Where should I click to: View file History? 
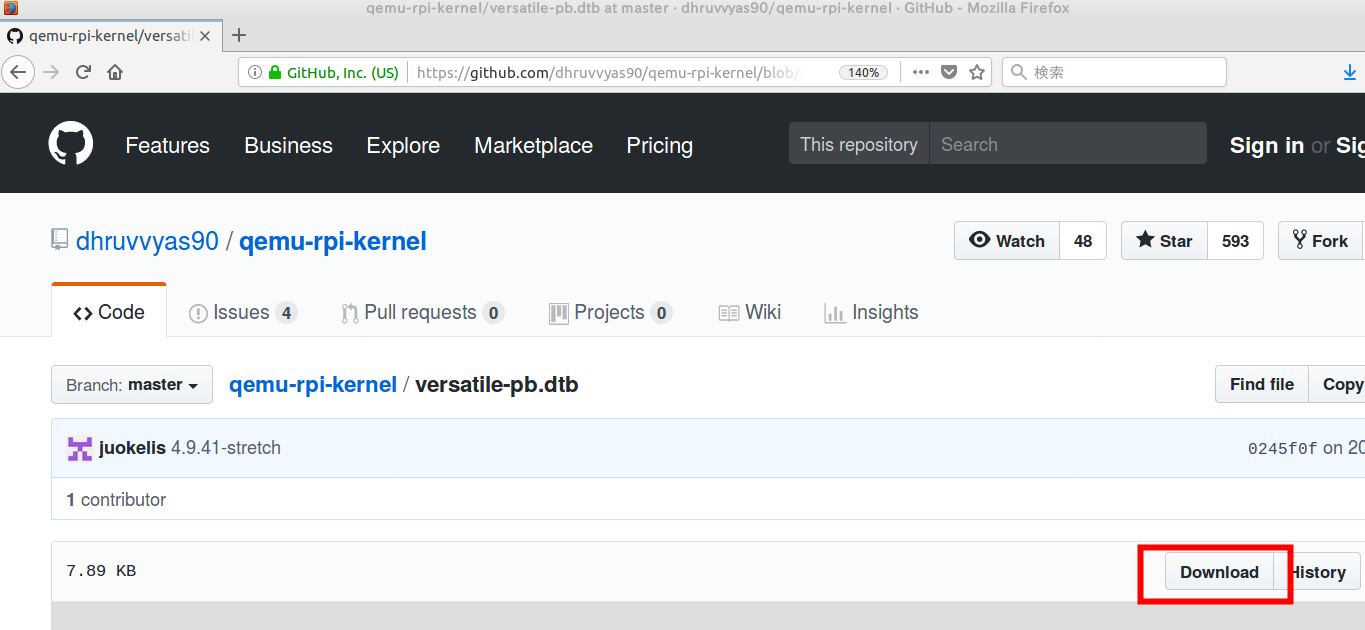point(1318,572)
